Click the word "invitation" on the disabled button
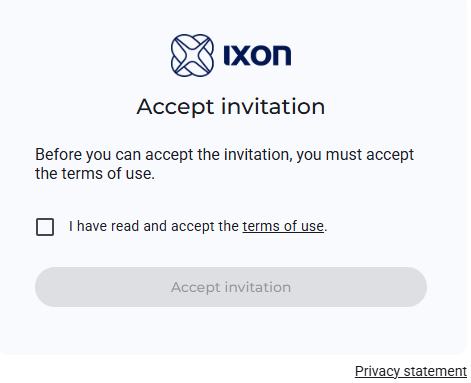The height and width of the screenshot is (383, 471). point(257,287)
